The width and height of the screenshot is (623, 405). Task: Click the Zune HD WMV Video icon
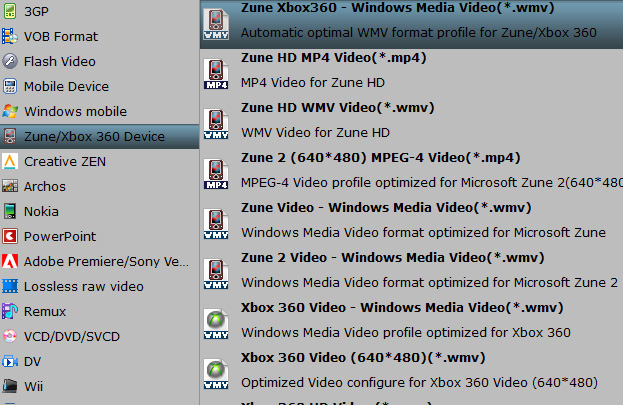[216, 124]
